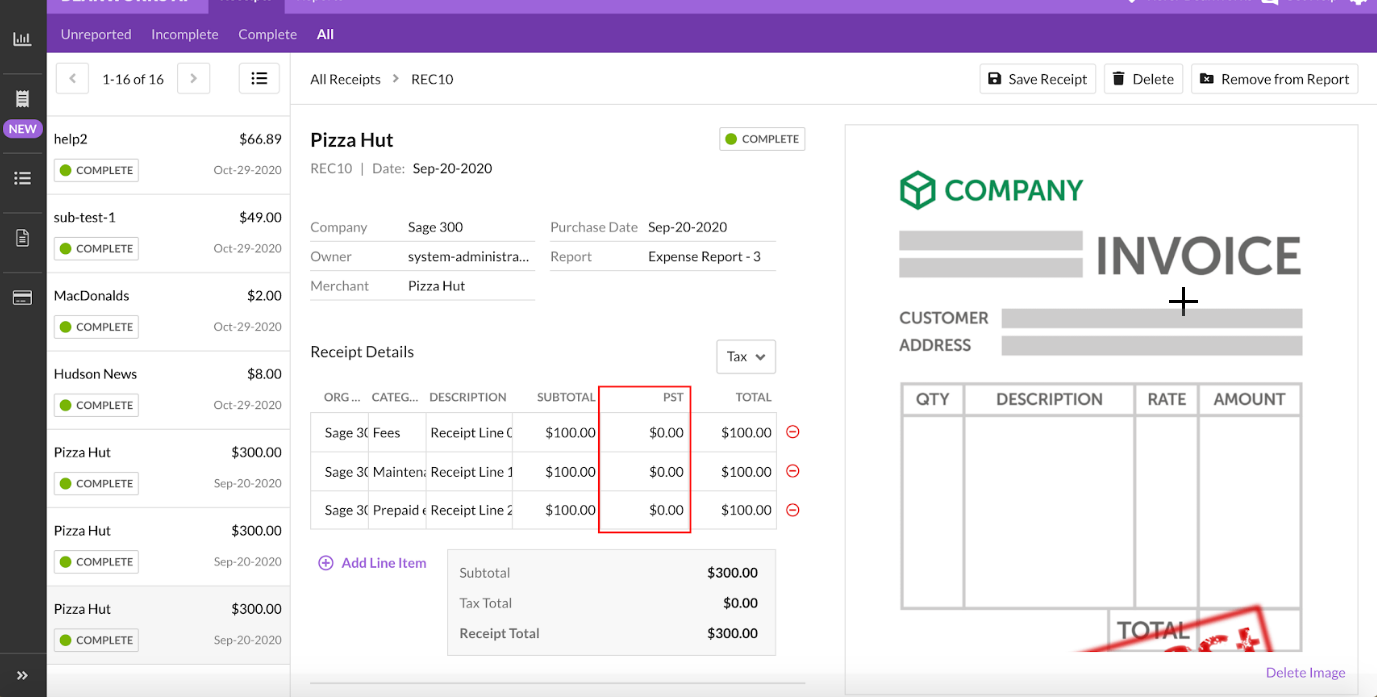Click Remove from Report button
The image size is (1377, 697).
pos(1274,79)
